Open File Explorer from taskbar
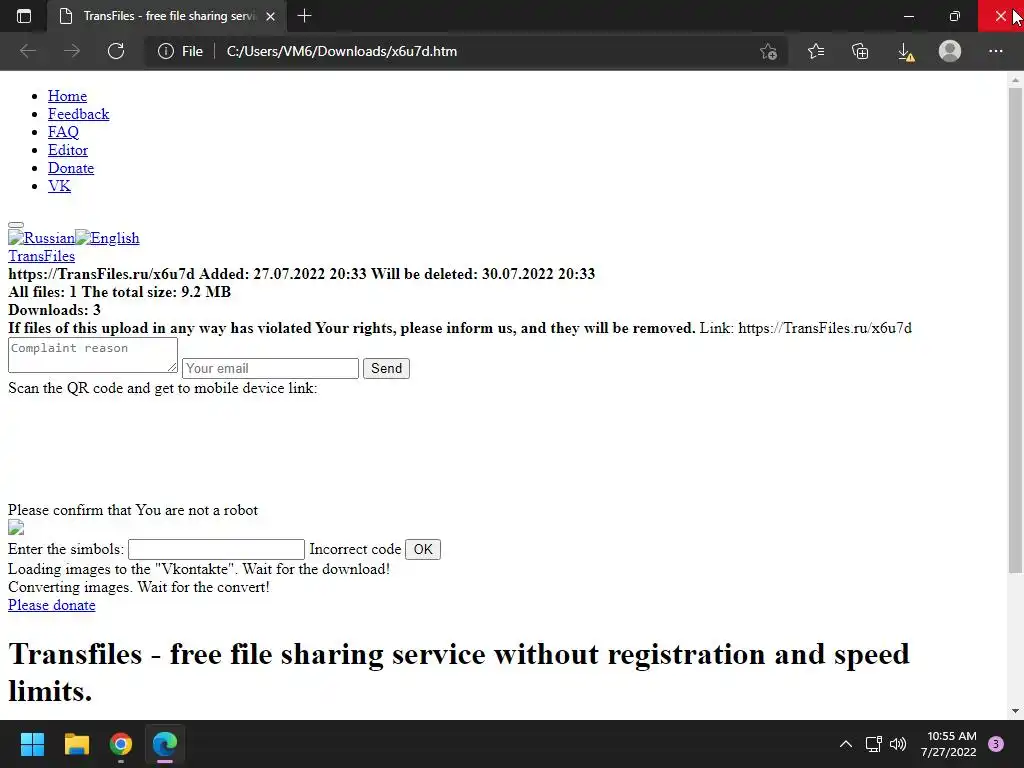 [76, 744]
